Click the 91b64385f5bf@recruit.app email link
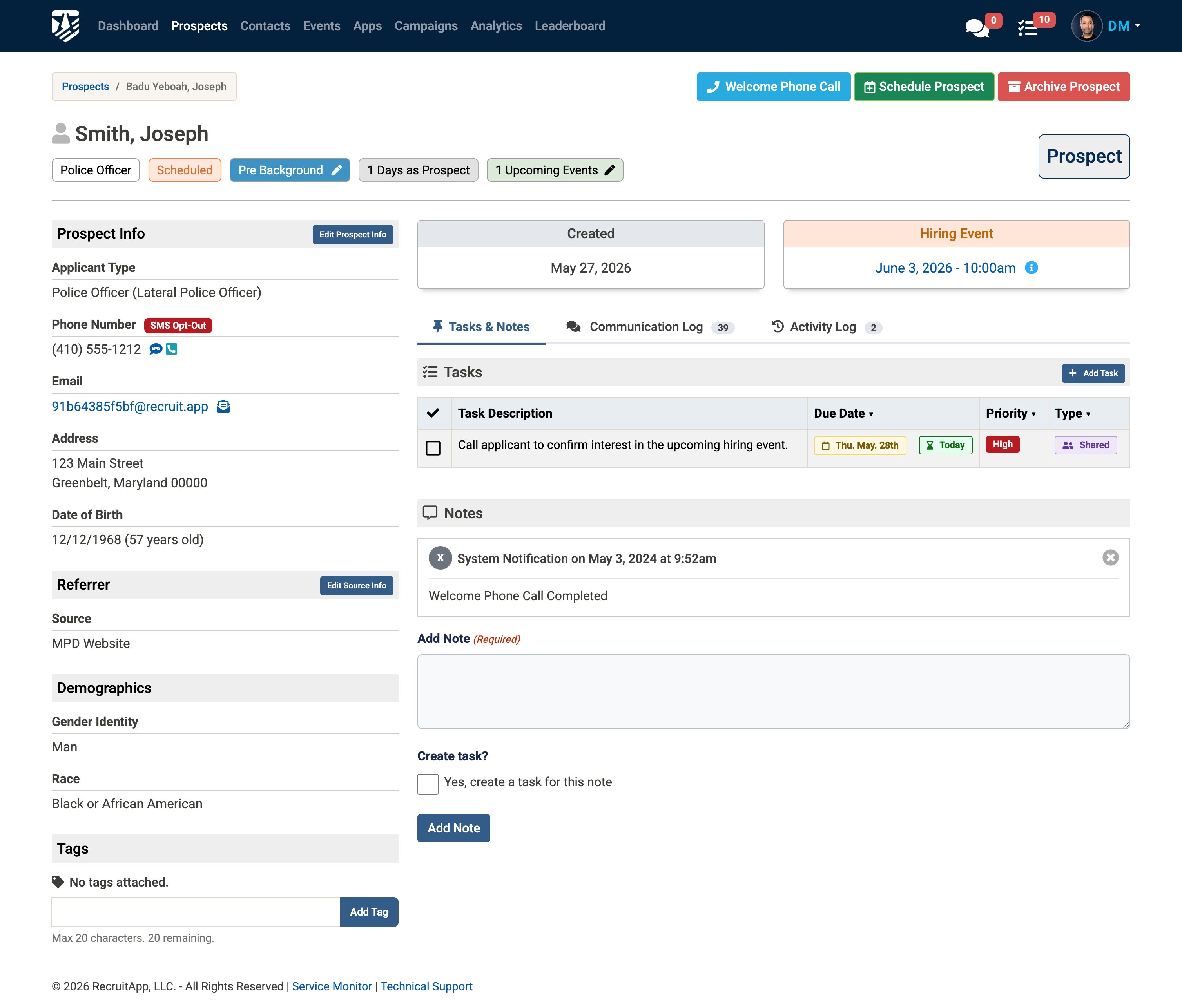The width and height of the screenshot is (1182, 1008). click(130, 407)
